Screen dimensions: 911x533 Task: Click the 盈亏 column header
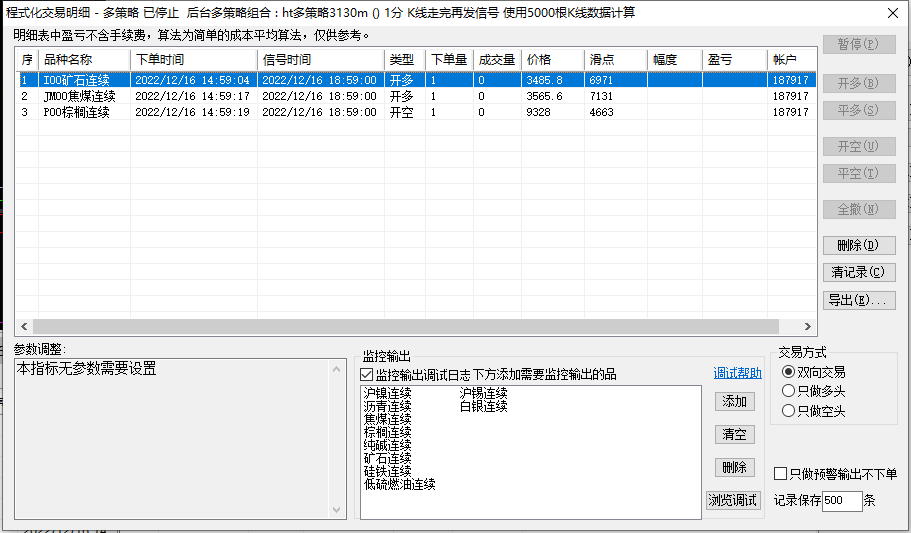tap(734, 60)
